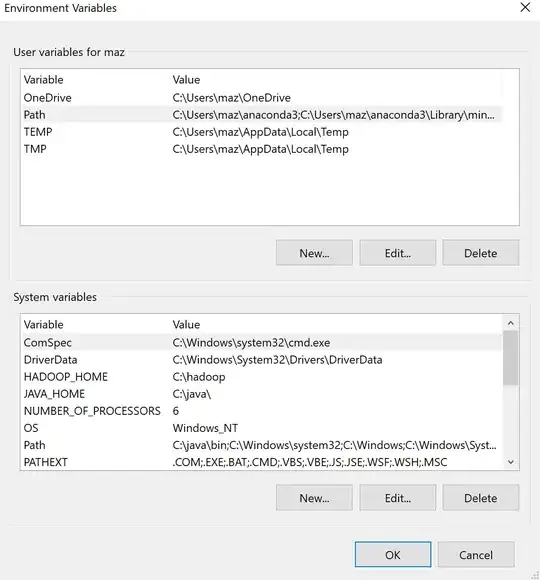Click Edit under system variables
Screen dimensions: 540x580
coord(398,498)
